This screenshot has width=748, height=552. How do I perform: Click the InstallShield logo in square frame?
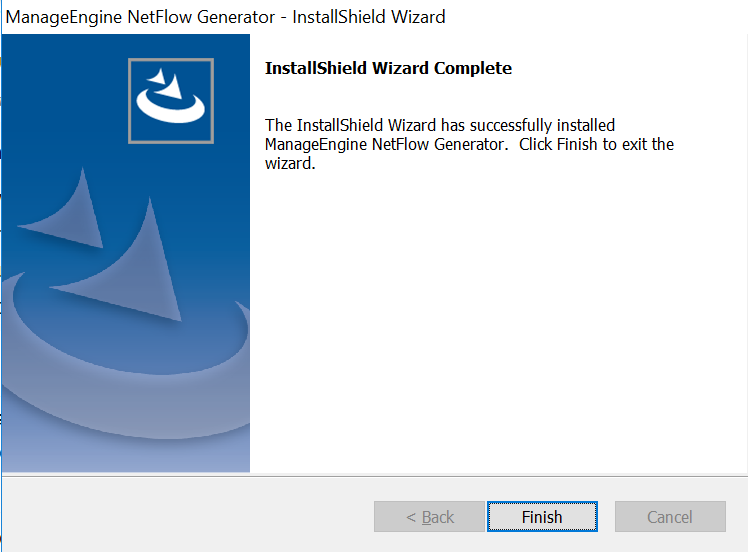pyautogui.click(x=171, y=100)
